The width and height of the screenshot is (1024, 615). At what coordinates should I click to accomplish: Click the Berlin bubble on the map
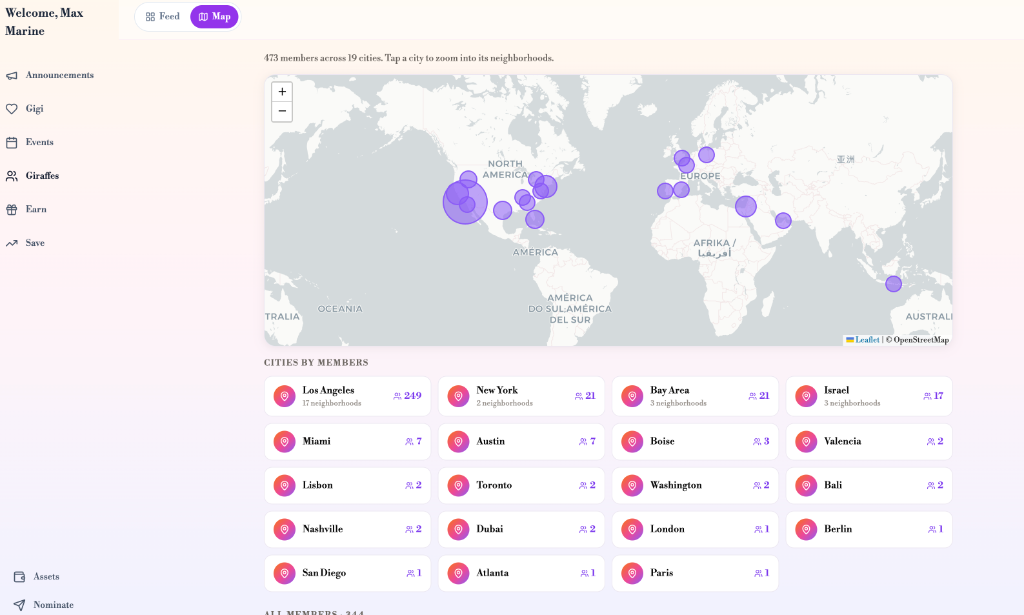(x=706, y=155)
